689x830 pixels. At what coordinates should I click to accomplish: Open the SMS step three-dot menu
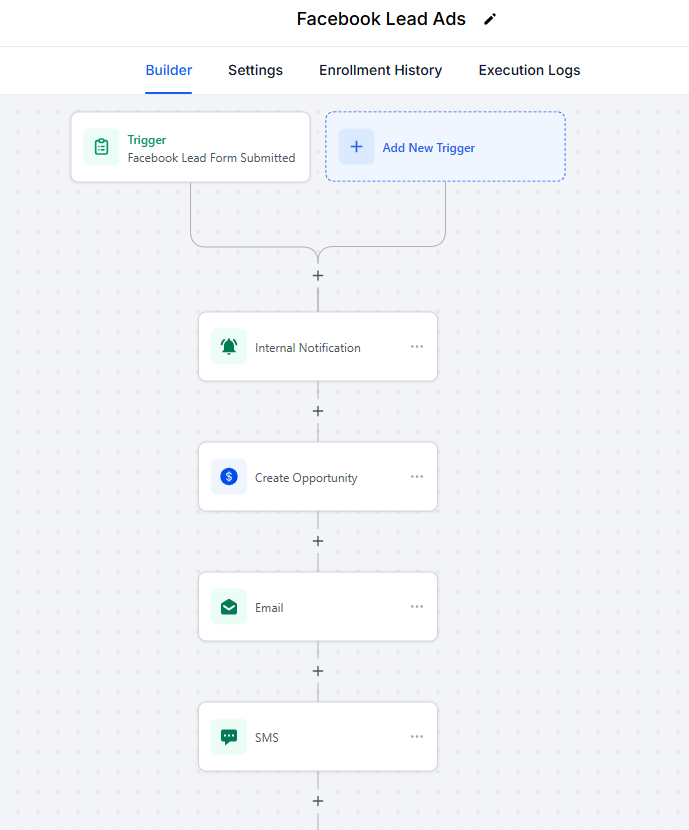tap(417, 737)
